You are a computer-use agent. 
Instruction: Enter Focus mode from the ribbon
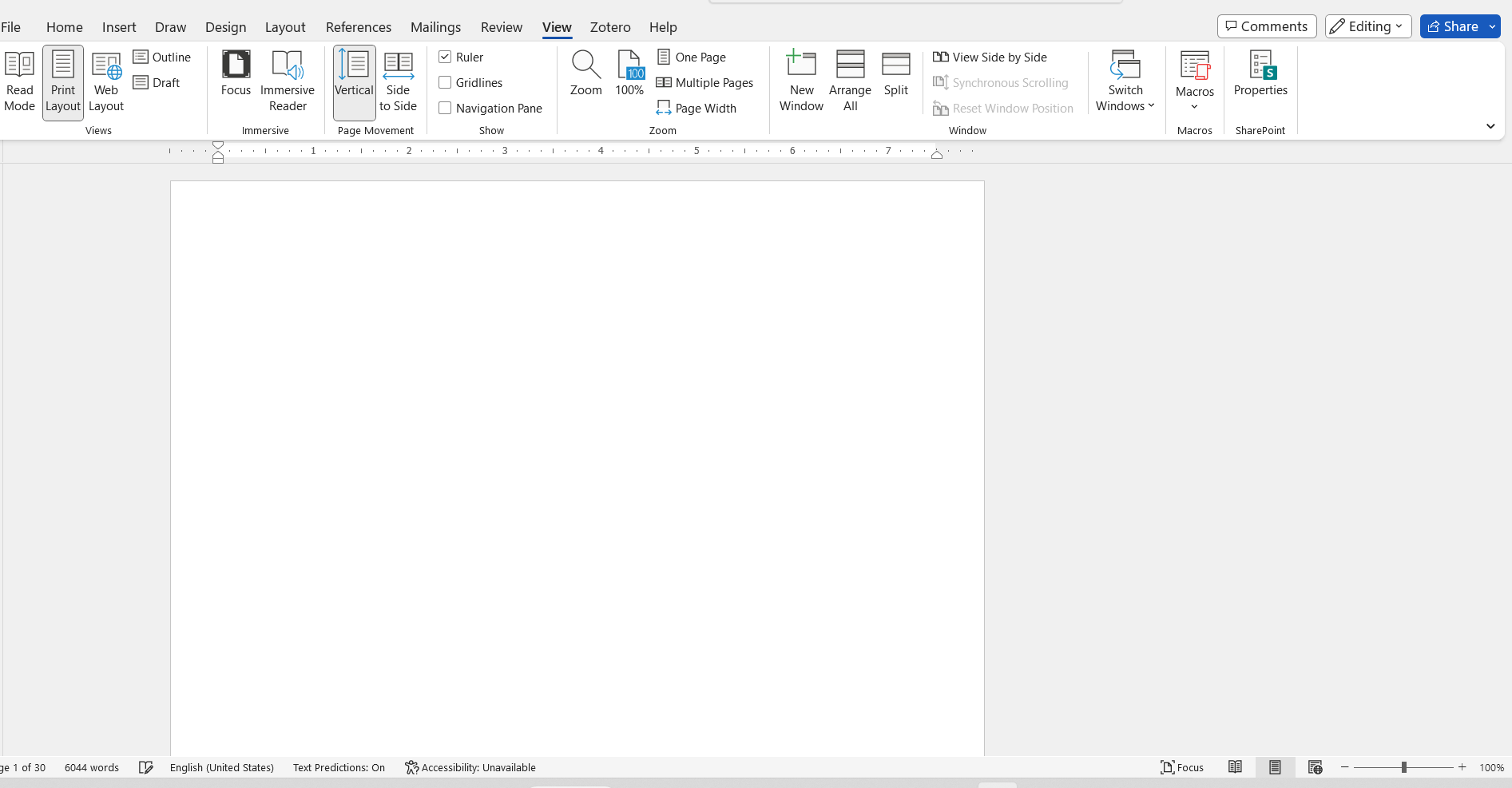236,74
